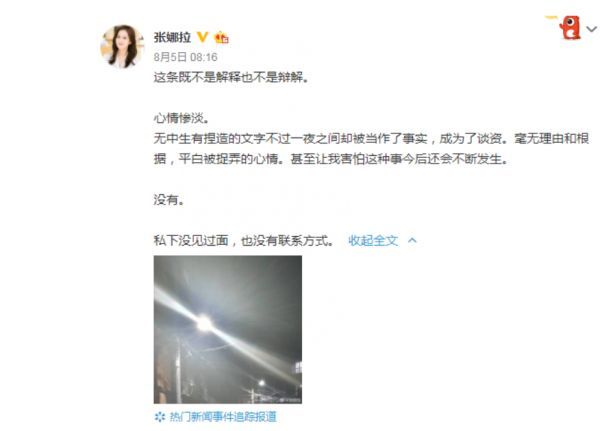Screen dimensions: 600x431
Task: Click the blue topic icon before 热门新闻
Action: pos(159,416)
